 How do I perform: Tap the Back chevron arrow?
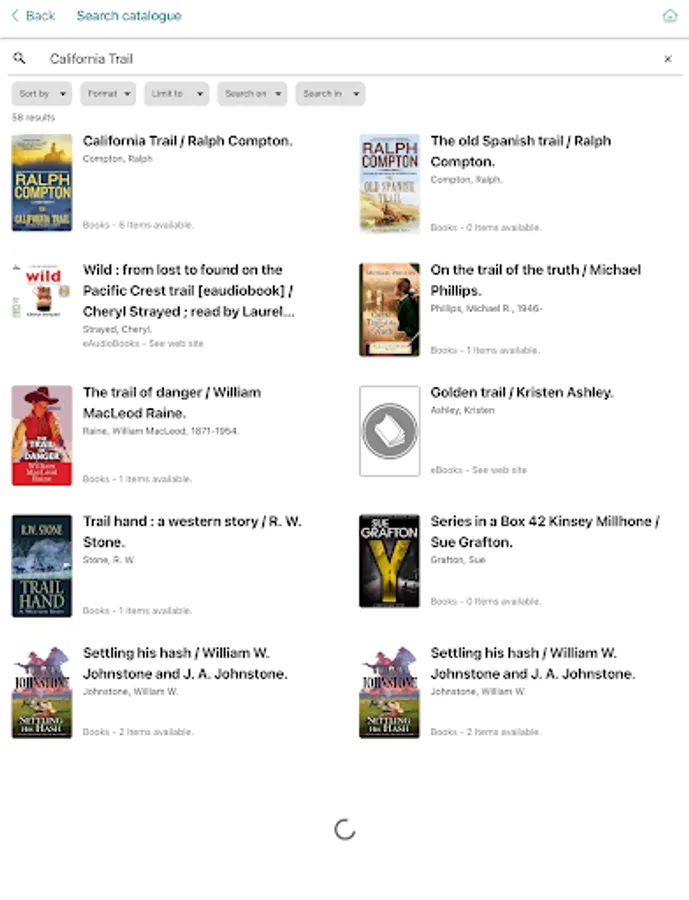click(x=16, y=15)
